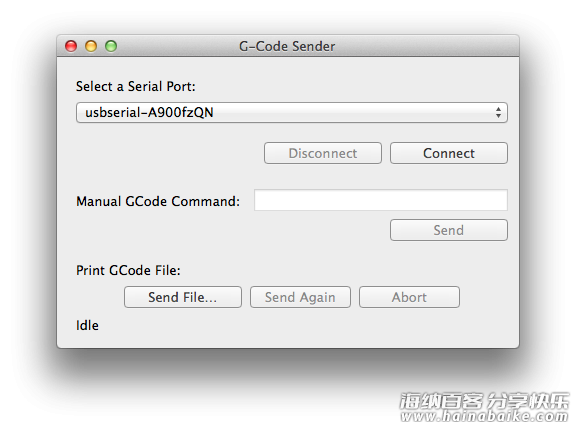This screenshot has width=576, height=427.
Task: Click the 'Print GCode File:' label
Action: click(x=128, y=270)
